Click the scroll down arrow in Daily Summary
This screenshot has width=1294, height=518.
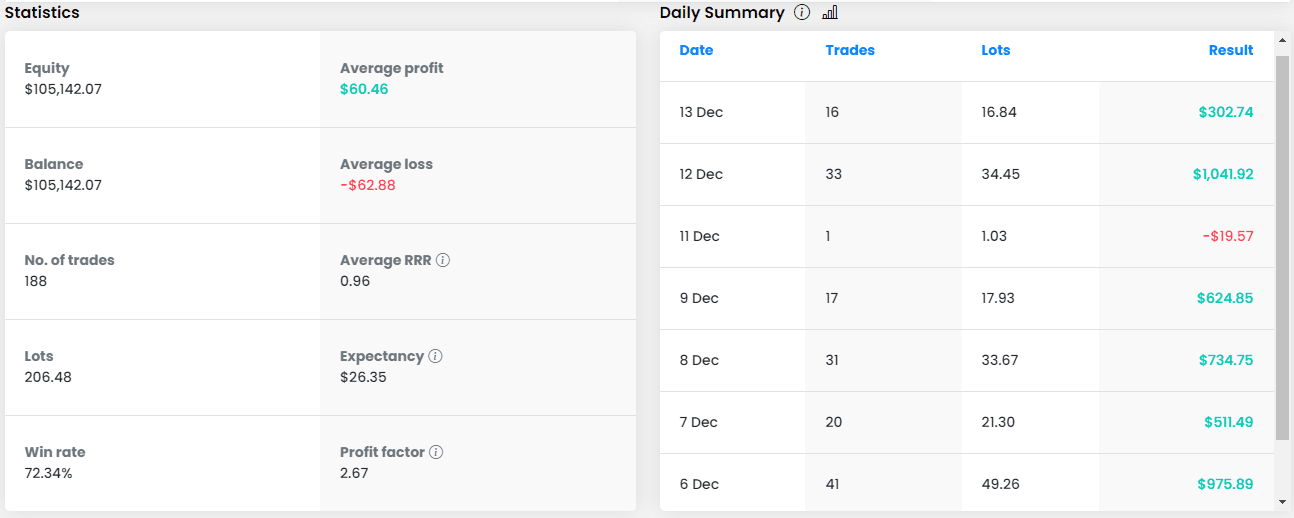(1282, 501)
